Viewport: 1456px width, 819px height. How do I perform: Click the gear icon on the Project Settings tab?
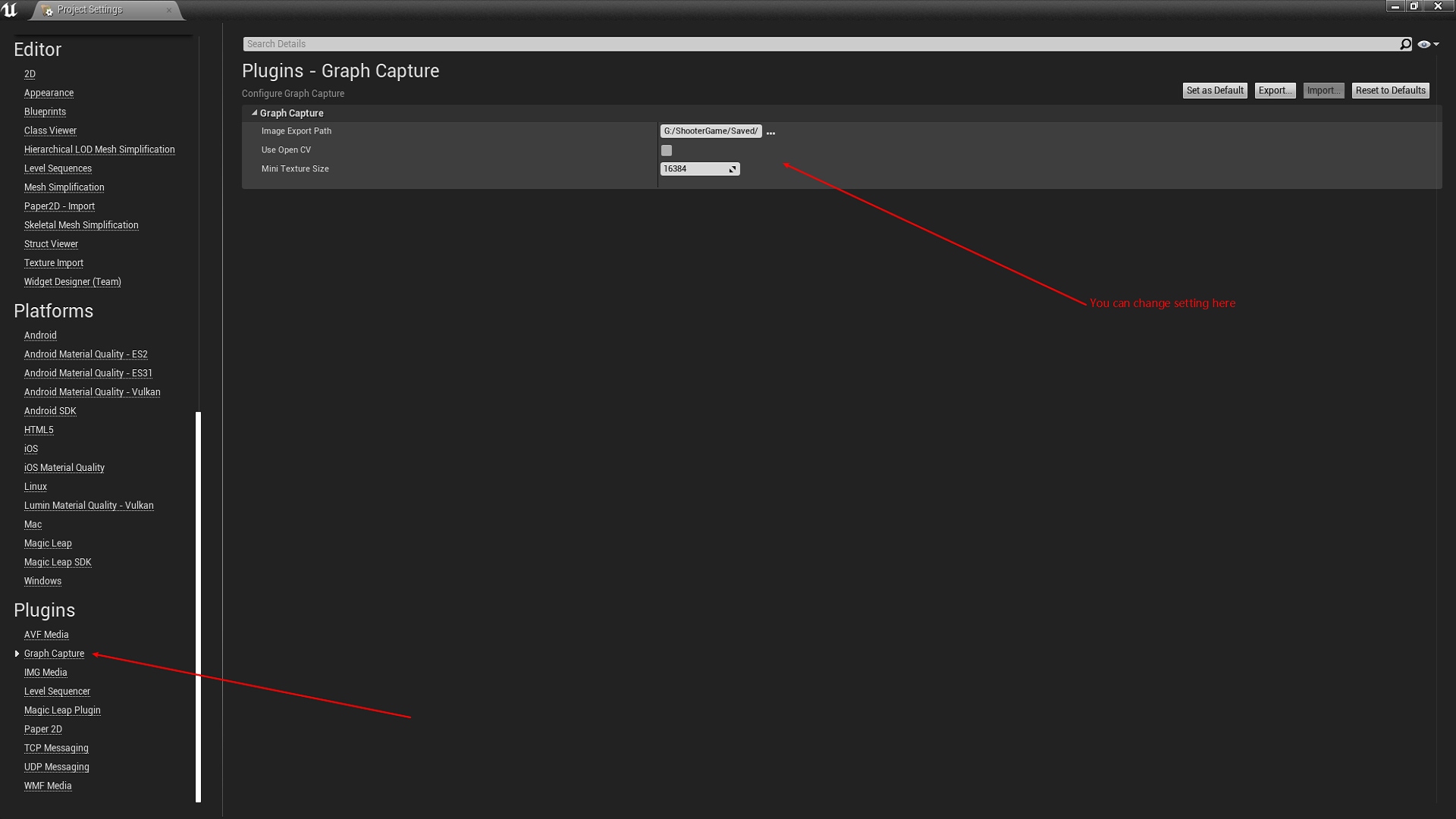coord(48,10)
